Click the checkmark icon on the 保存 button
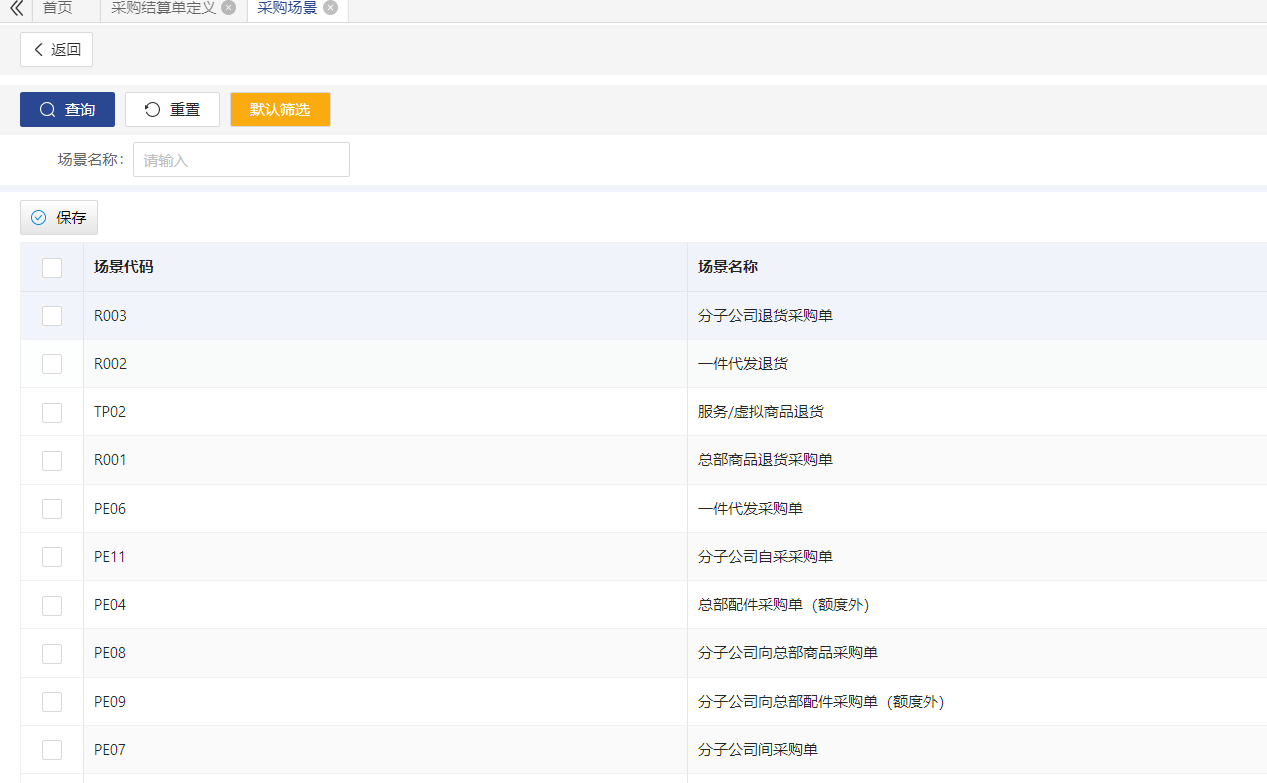This screenshot has width=1267, height=783. point(38,217)
